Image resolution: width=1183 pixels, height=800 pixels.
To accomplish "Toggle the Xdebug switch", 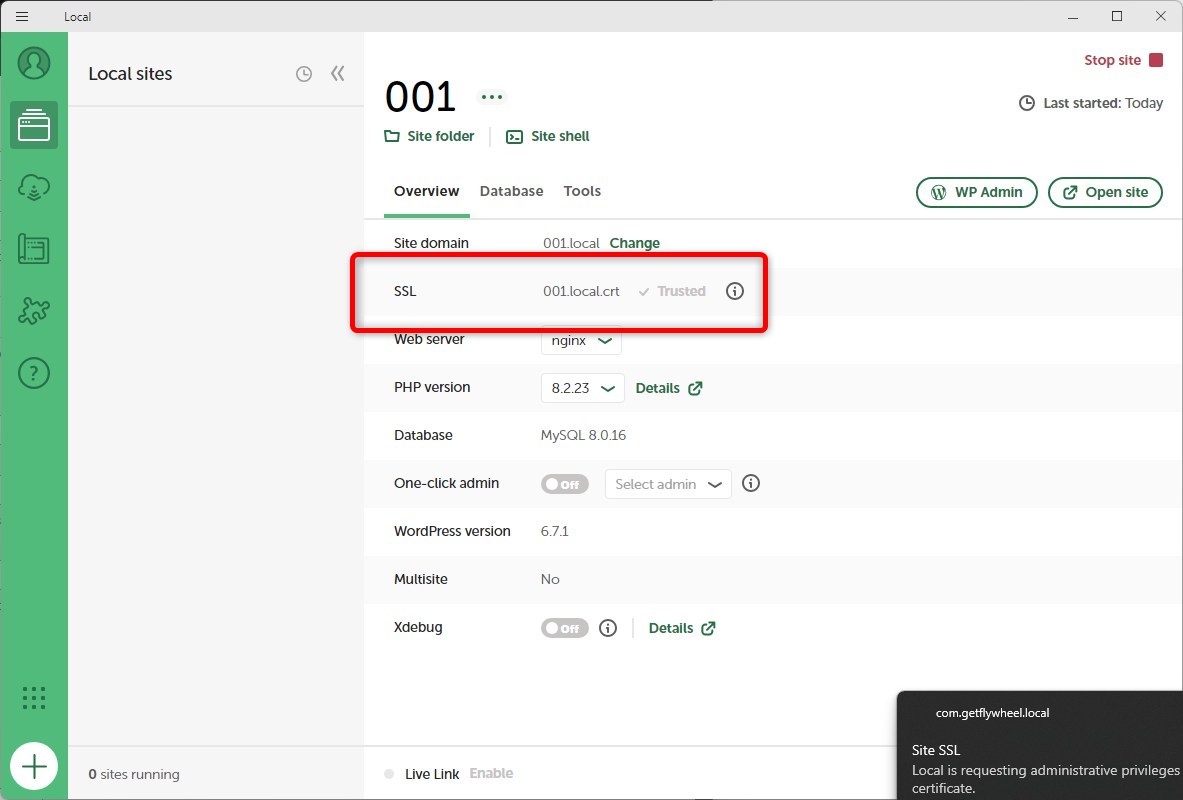I will pos(564,628).
